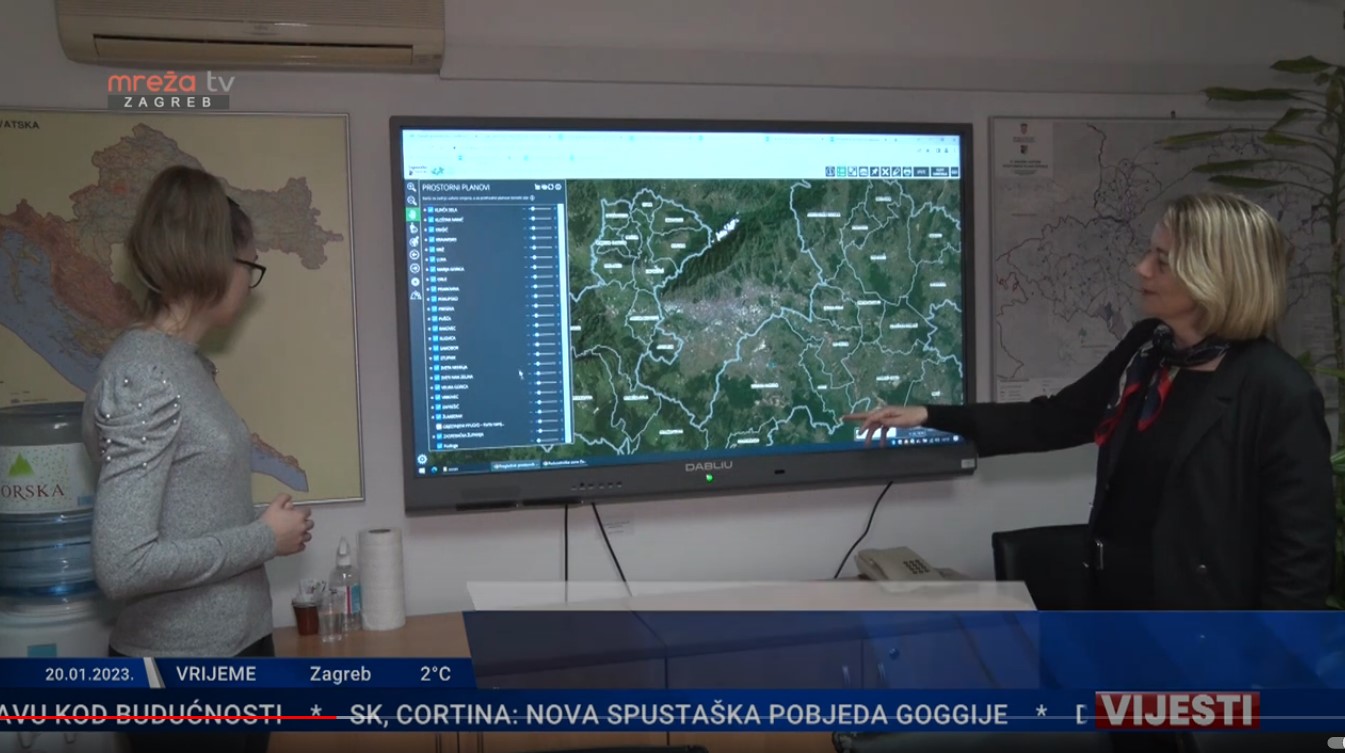Screen dimensions: 1345x753
Task: Enable the unchecked layer under ŽUMBERAK
Action: (439, 425)
